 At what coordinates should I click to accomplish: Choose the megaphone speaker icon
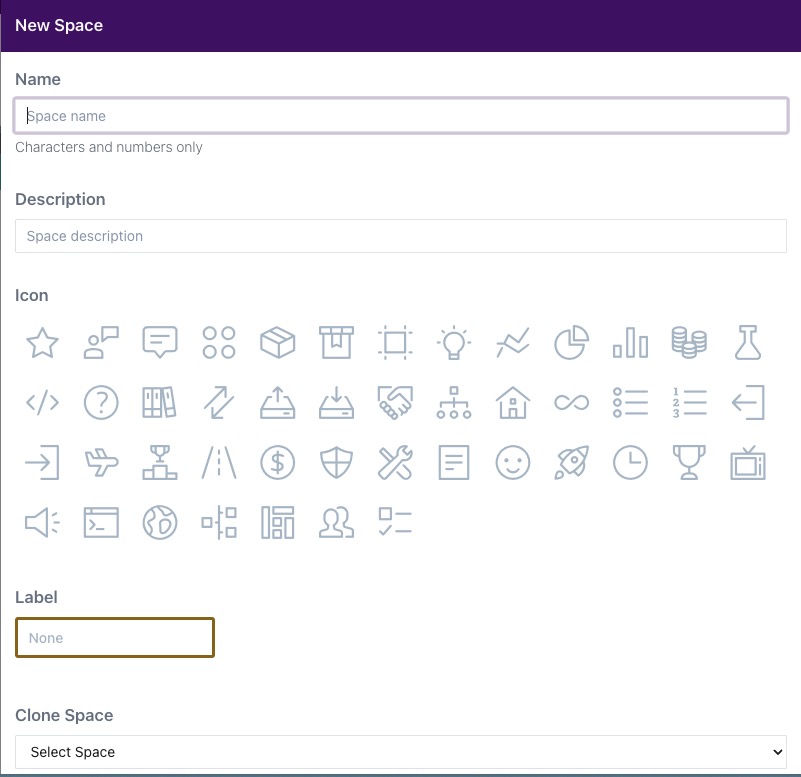(42, 522)
